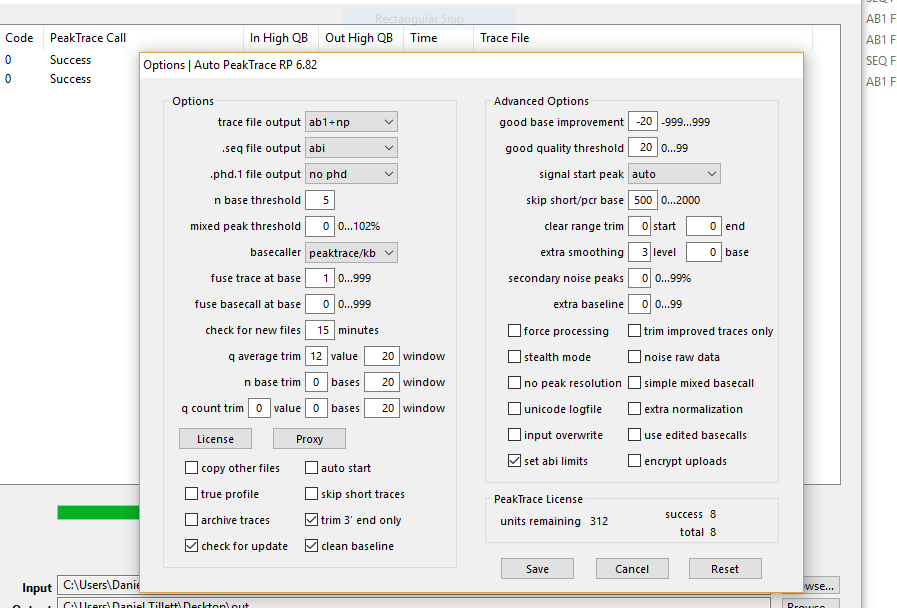Click the q count trim value field
The width and height of the screenshot is (897, 608).
pos(259,408)
